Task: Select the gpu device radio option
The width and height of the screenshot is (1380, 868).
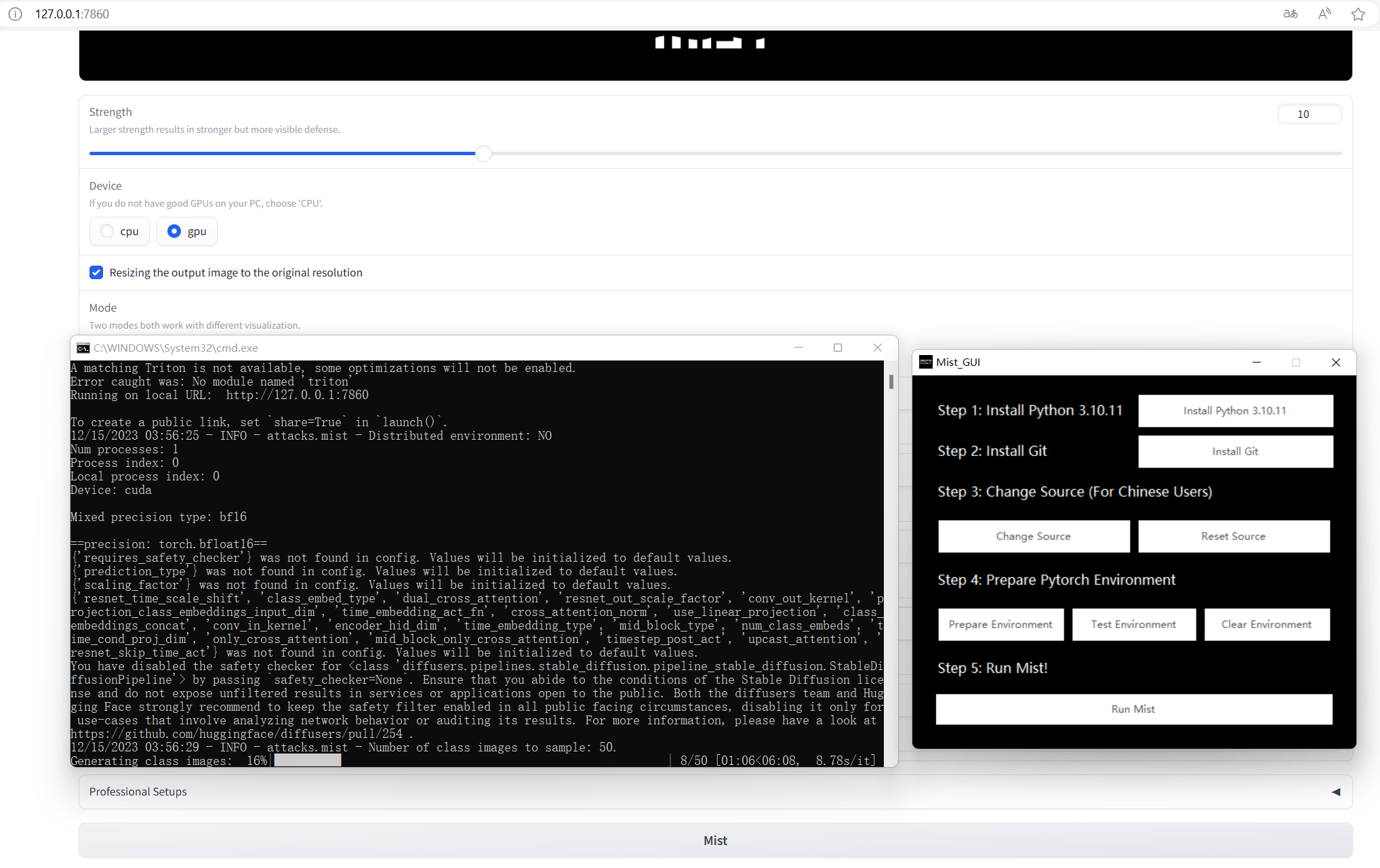Action: [174, 231]
